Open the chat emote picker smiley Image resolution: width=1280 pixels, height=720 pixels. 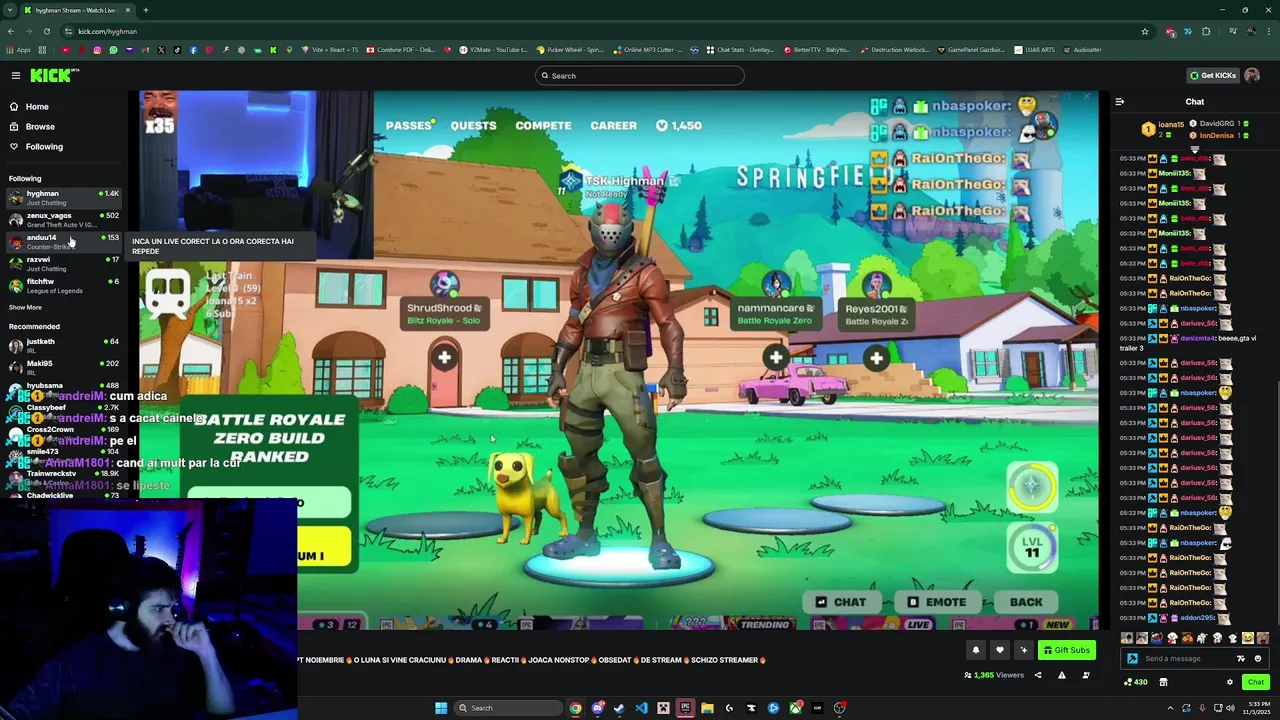(1258, 659)
